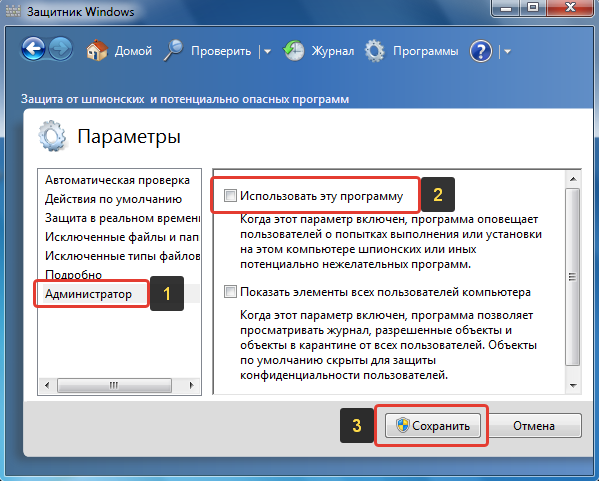Click the list's left scroll arrow

coord(47,385)
